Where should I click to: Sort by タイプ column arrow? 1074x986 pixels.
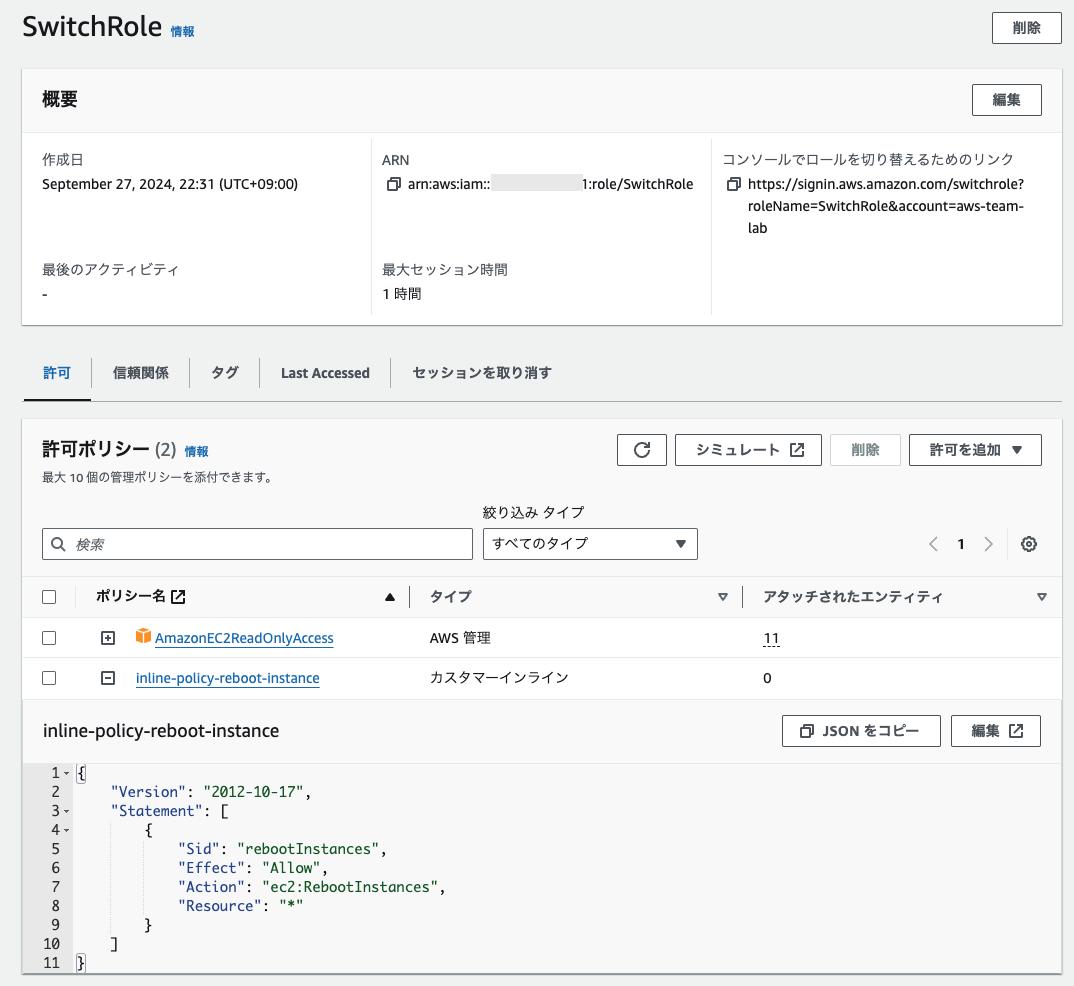(723, 597)
